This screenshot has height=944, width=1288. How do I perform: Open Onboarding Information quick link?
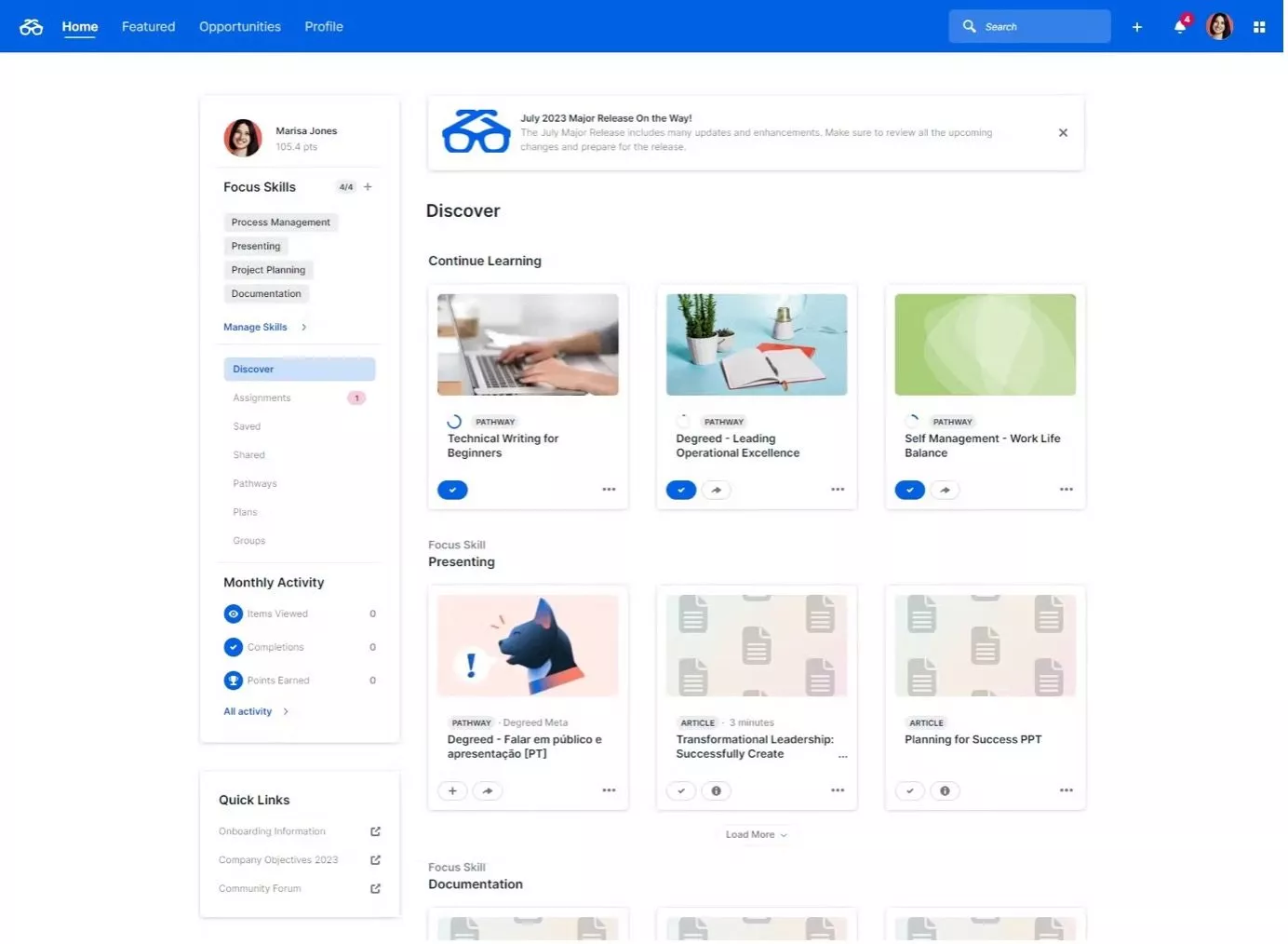coord(273,833)
